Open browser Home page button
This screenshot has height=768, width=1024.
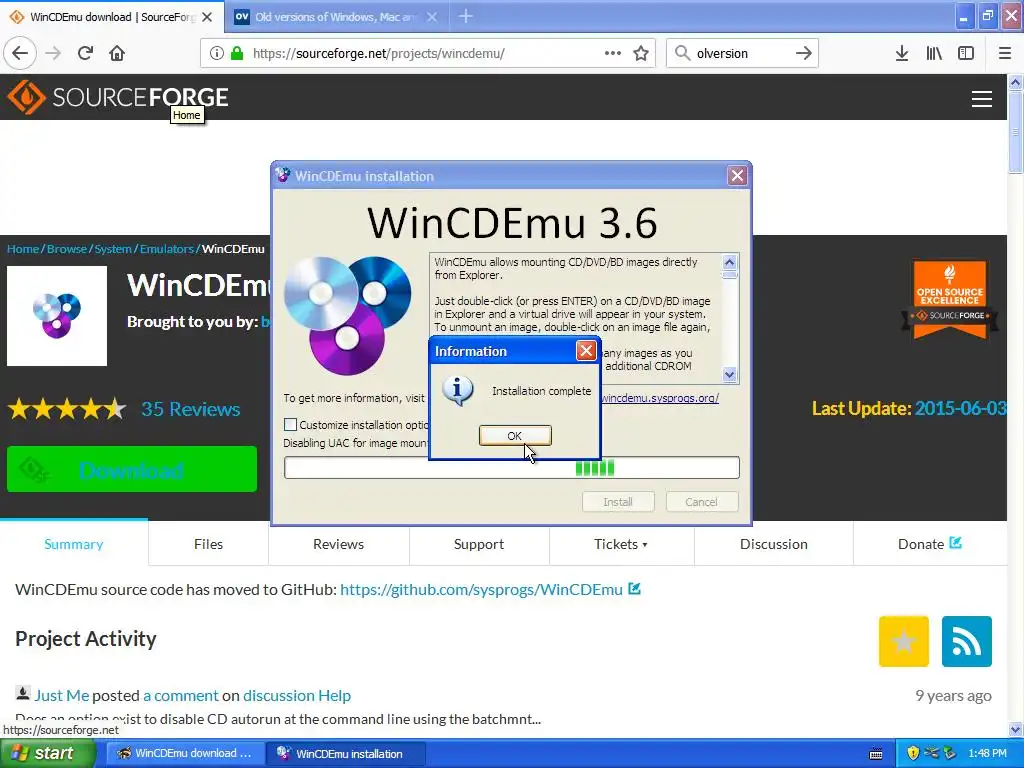click(117, 53)
